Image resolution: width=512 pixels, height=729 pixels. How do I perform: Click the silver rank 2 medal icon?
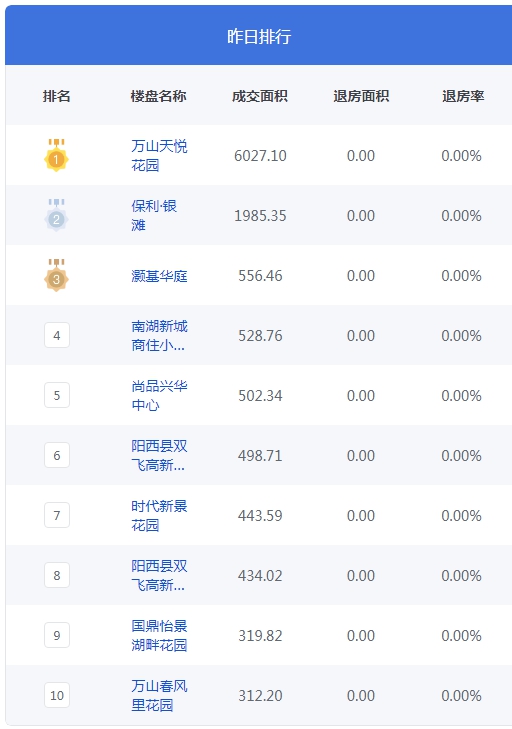pyautogui.click(x=56, y=215)
